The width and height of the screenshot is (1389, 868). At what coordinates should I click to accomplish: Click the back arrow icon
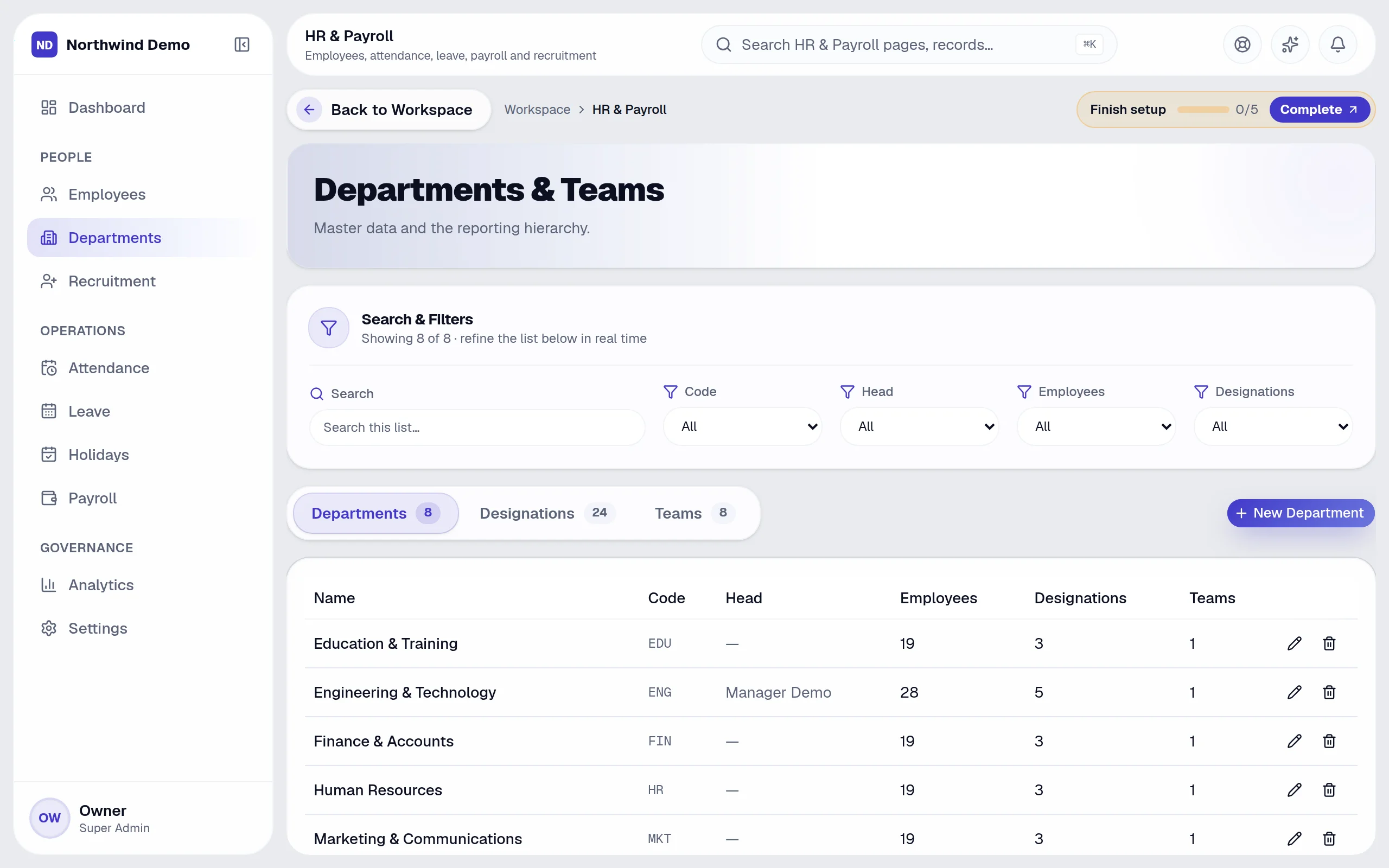click(x=309, y=109)
